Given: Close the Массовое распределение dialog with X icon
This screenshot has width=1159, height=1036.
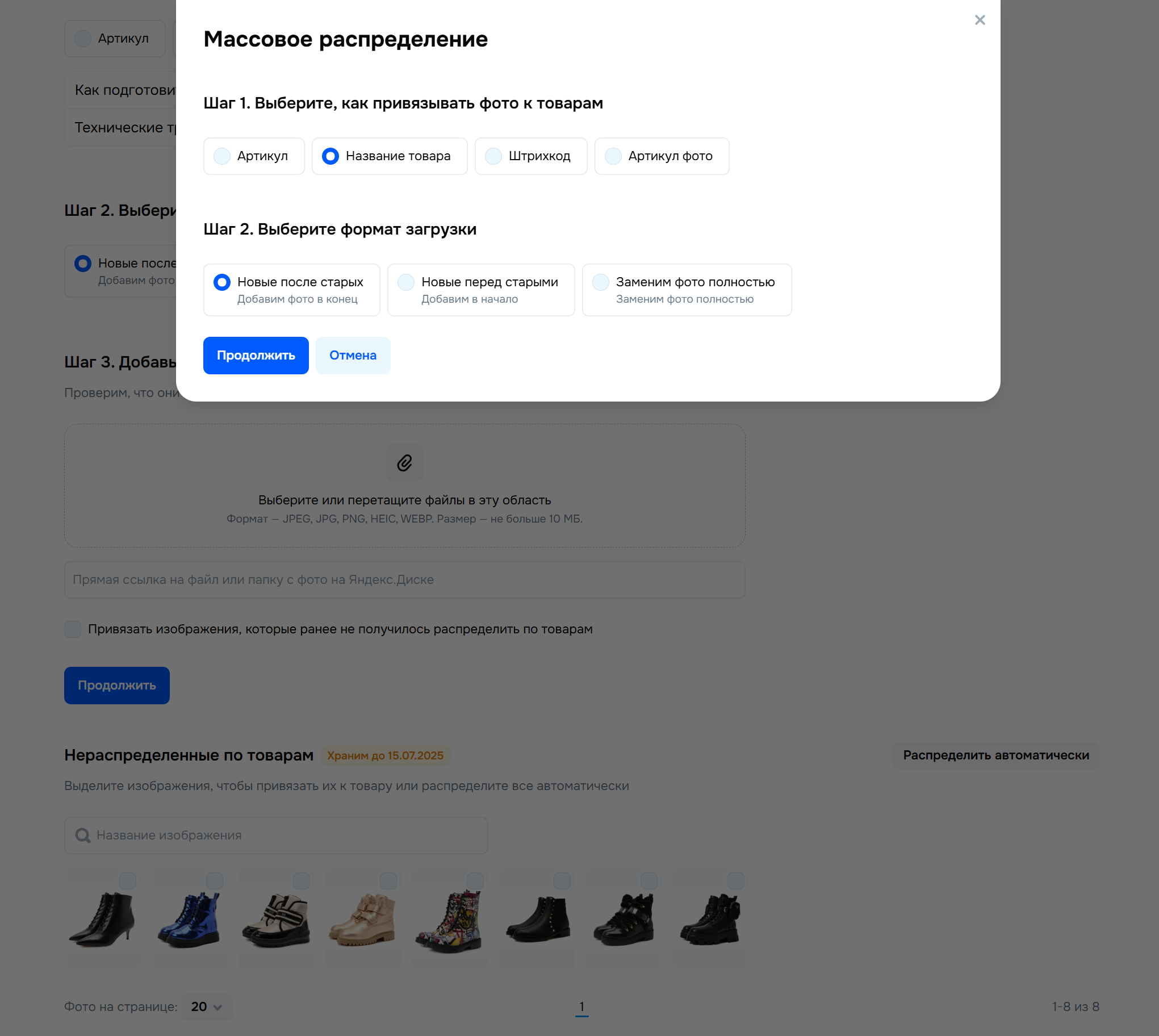Looking at the screenshot, I should (x=979, y=20).
